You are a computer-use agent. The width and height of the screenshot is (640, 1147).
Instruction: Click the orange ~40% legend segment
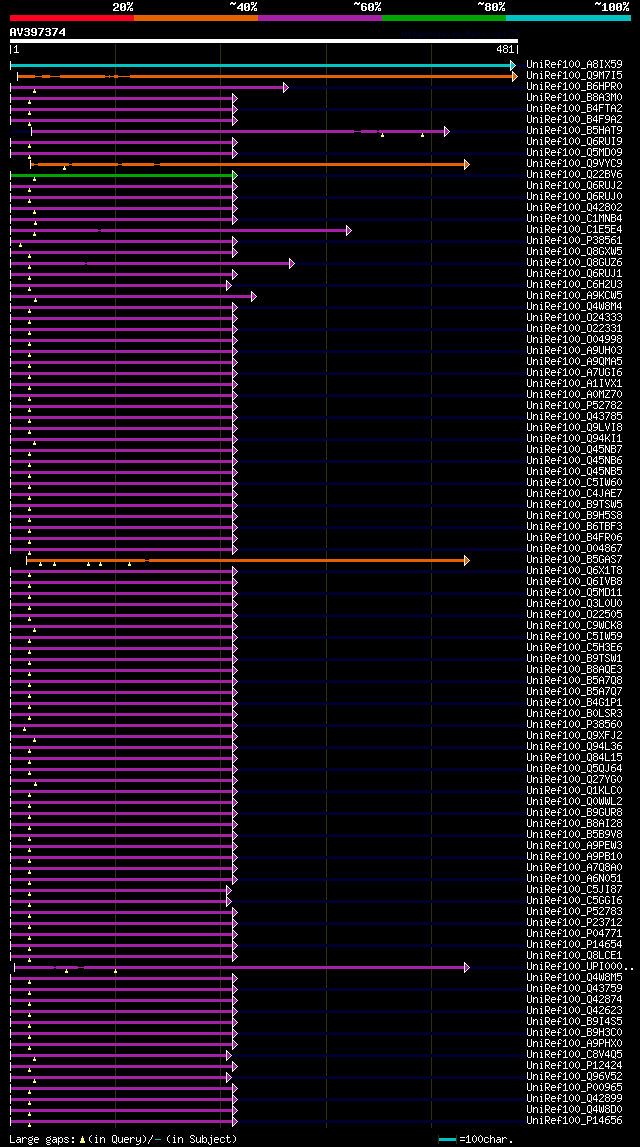[x=196, y=18]
